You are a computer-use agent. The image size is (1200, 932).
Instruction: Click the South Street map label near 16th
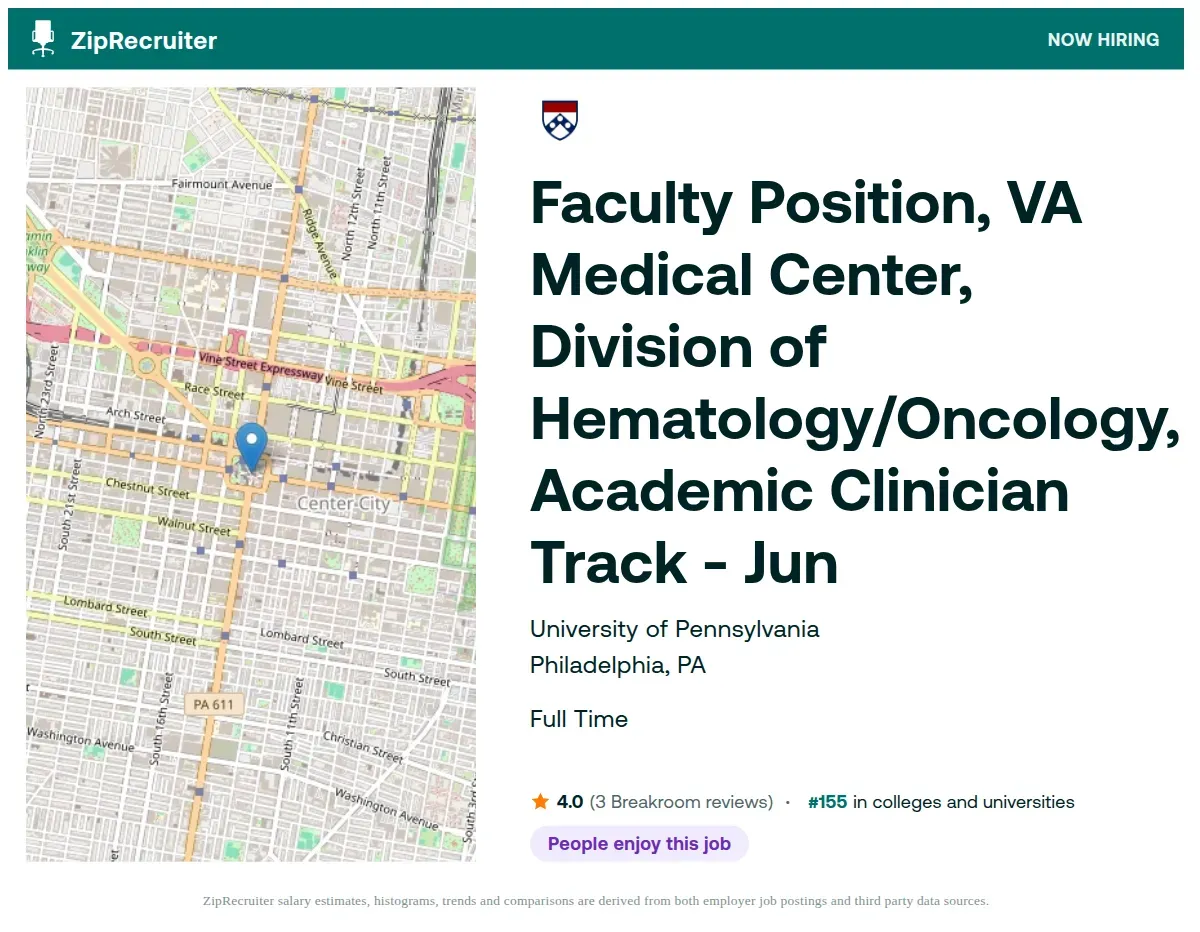click(x=163, y=636)
